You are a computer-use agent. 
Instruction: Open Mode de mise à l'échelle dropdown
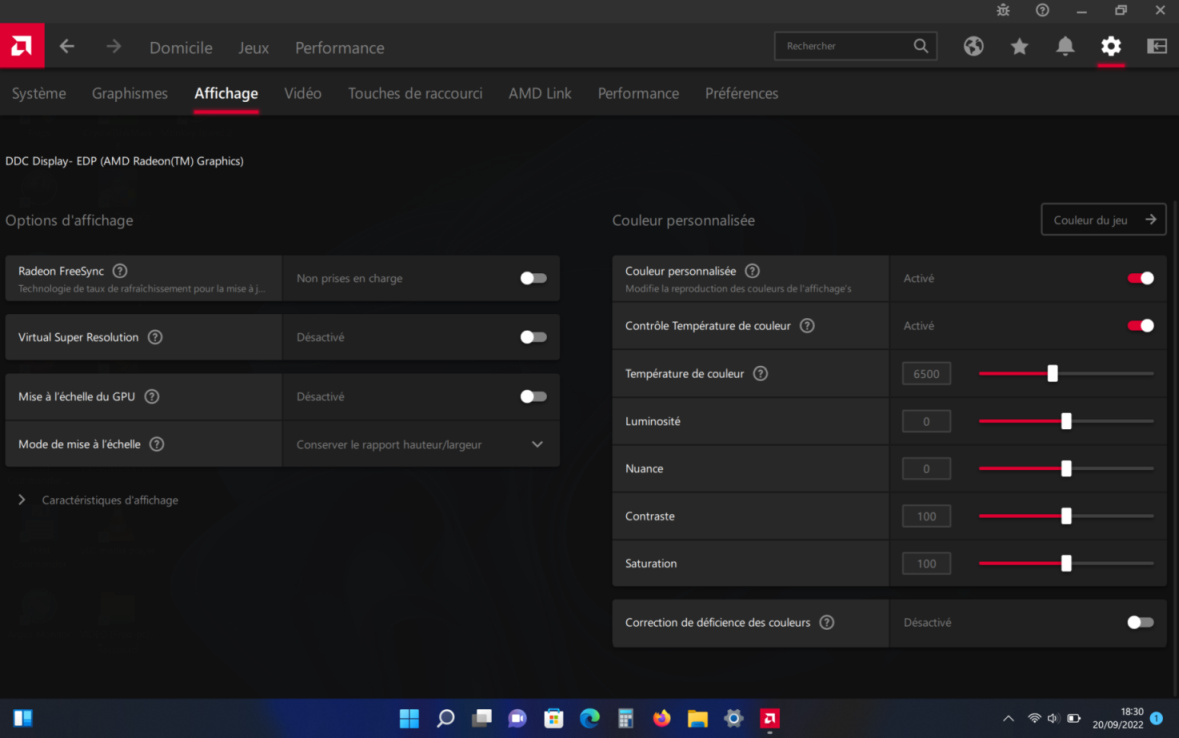click(x=421, y=445)
